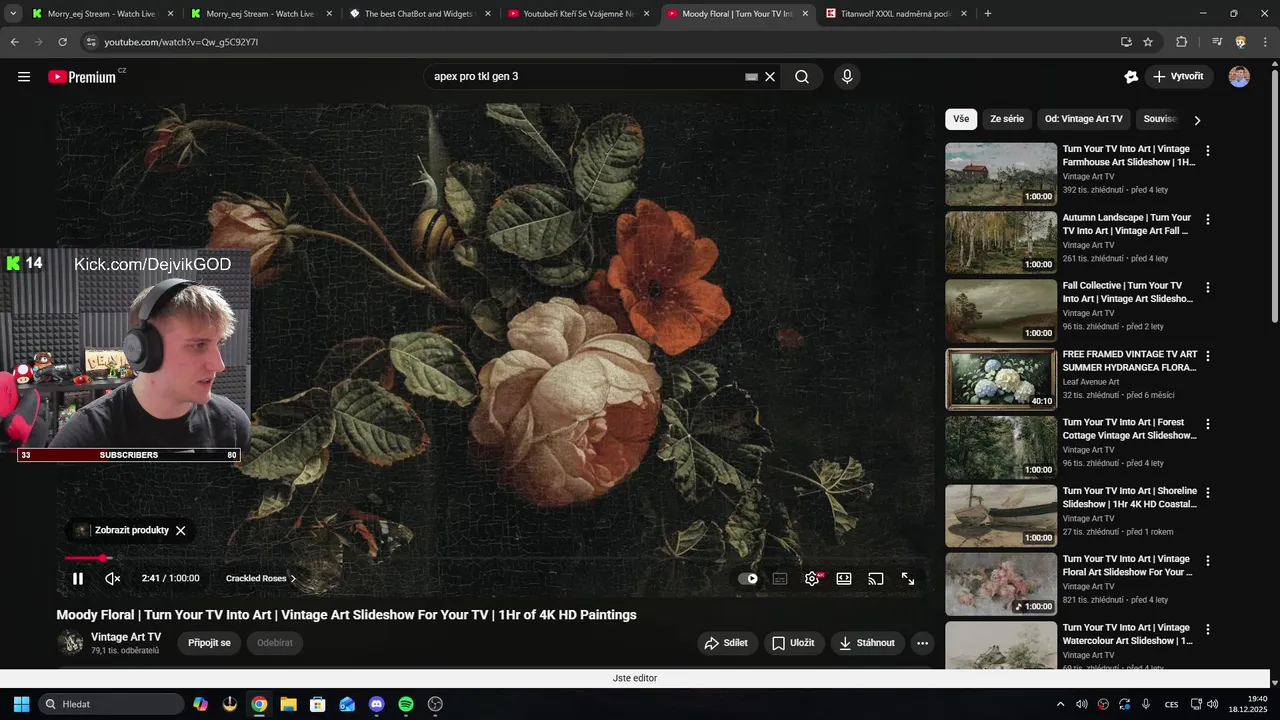Open the YouTube guide hamburger menu

(x=24, y=77)
